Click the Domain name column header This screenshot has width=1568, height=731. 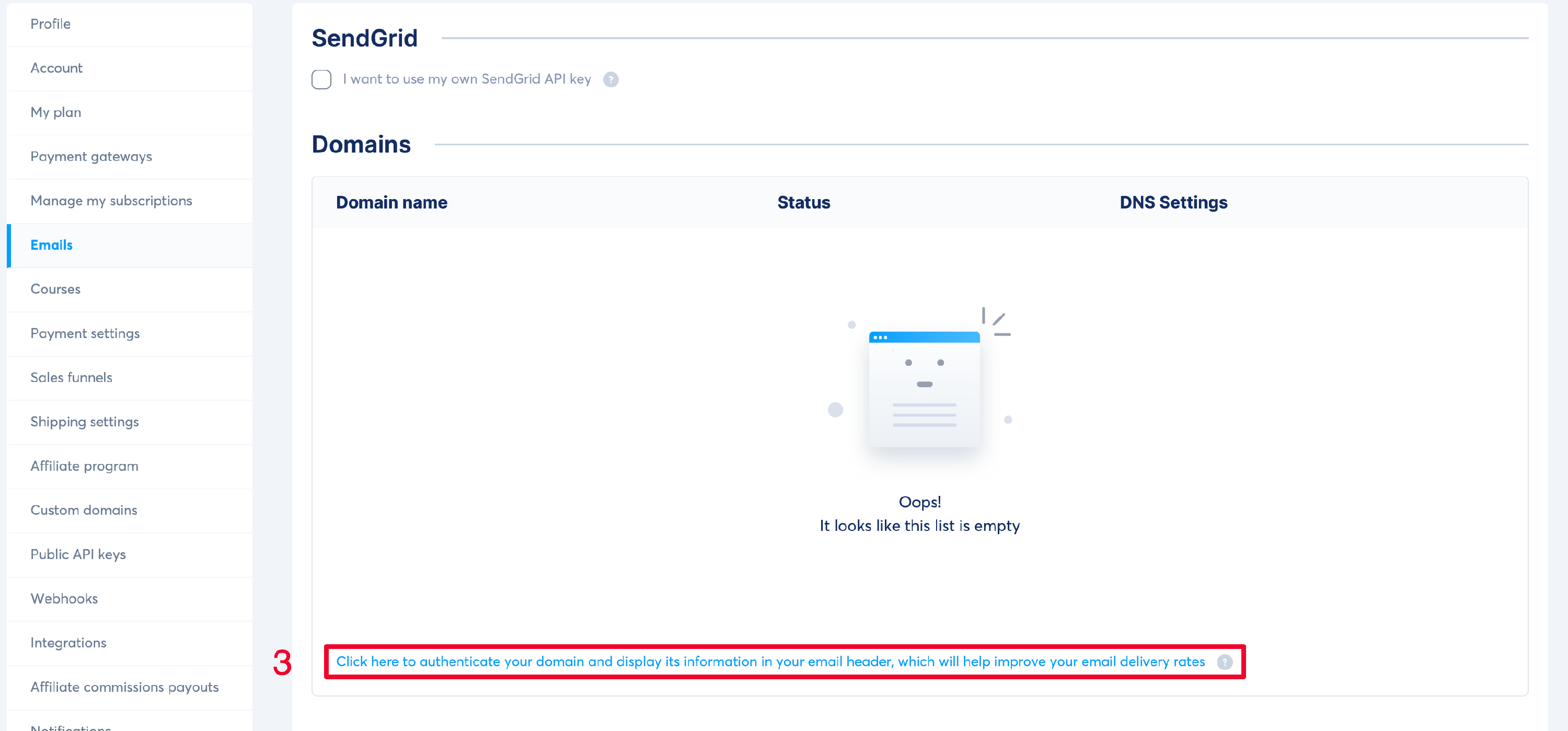pos(391,202)
